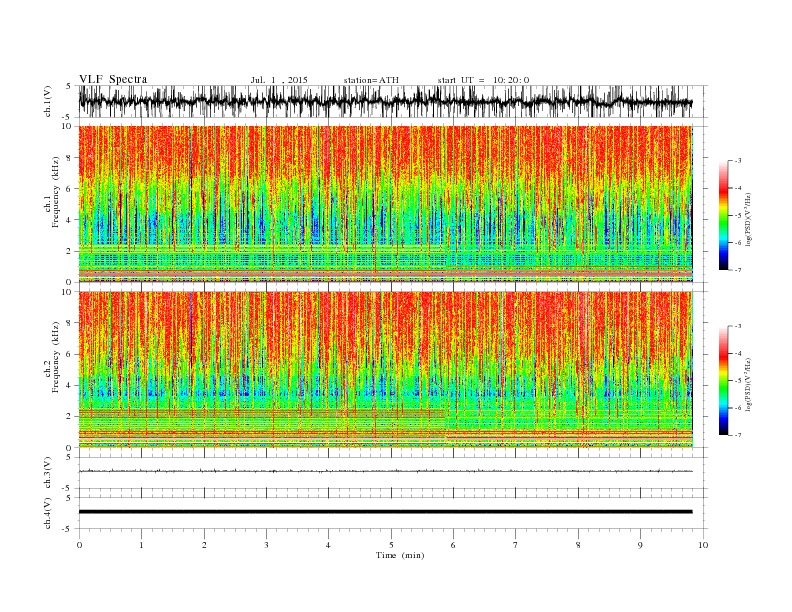This screenshot has height=612, width=792.
Task: Click time axis tick label "8"
Action: point(578,545)
